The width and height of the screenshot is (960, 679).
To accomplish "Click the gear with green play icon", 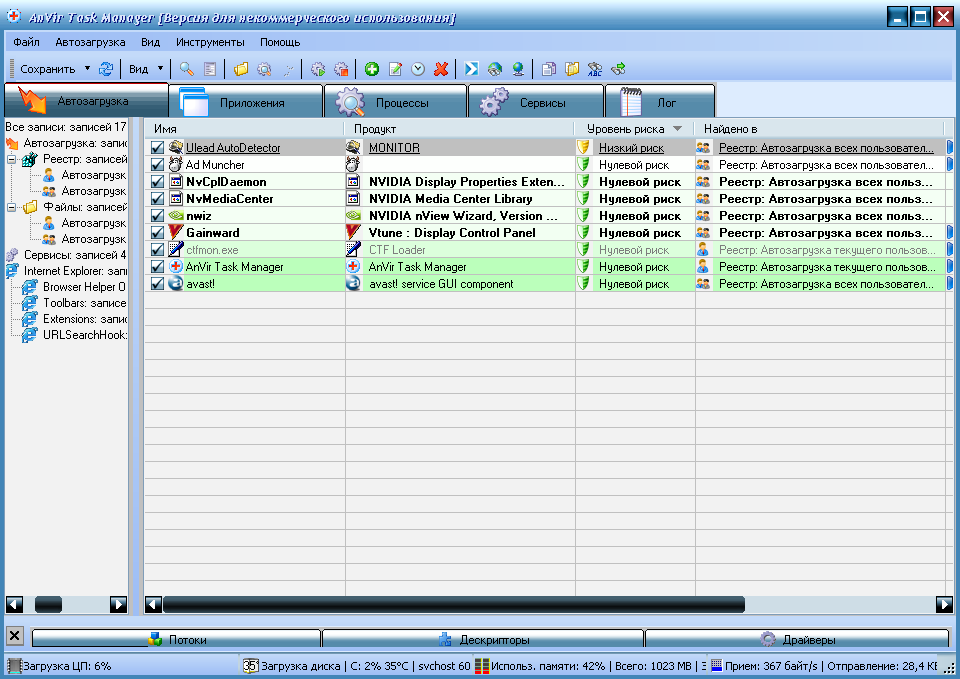I will click(x=318, y=69).
